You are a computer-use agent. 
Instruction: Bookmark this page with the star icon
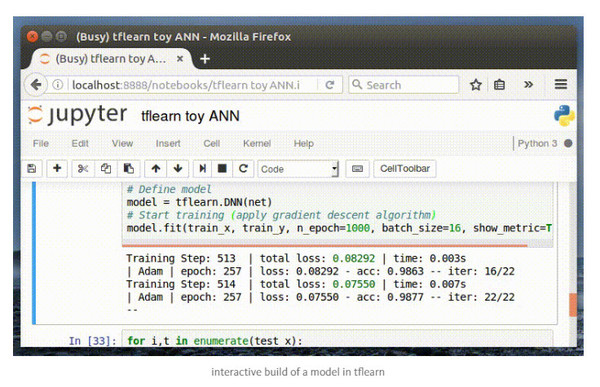476,84
